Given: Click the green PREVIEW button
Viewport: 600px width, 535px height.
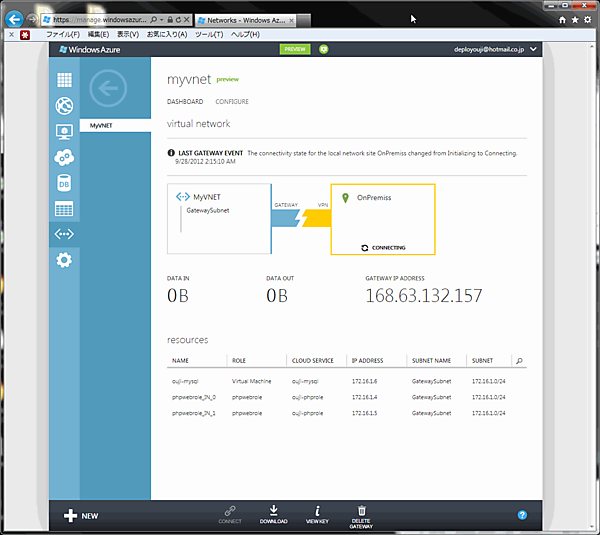Looking at the screenshot, I should pos(295,49).
